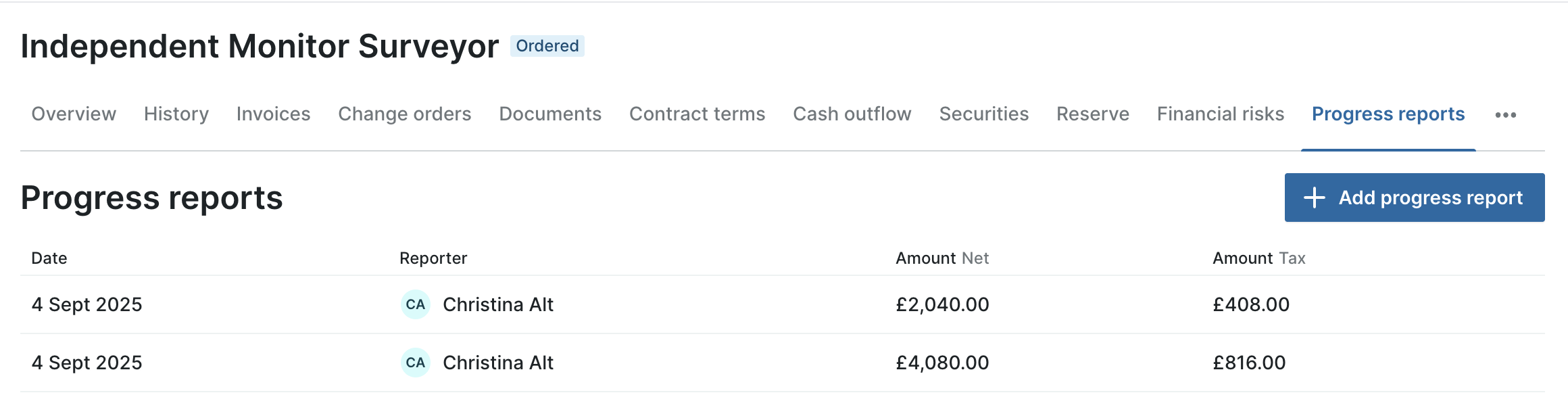This screenshot has width=1568, height=418.
Task: Switch to Cash outflow tab
Action: [x=852, y=114]
